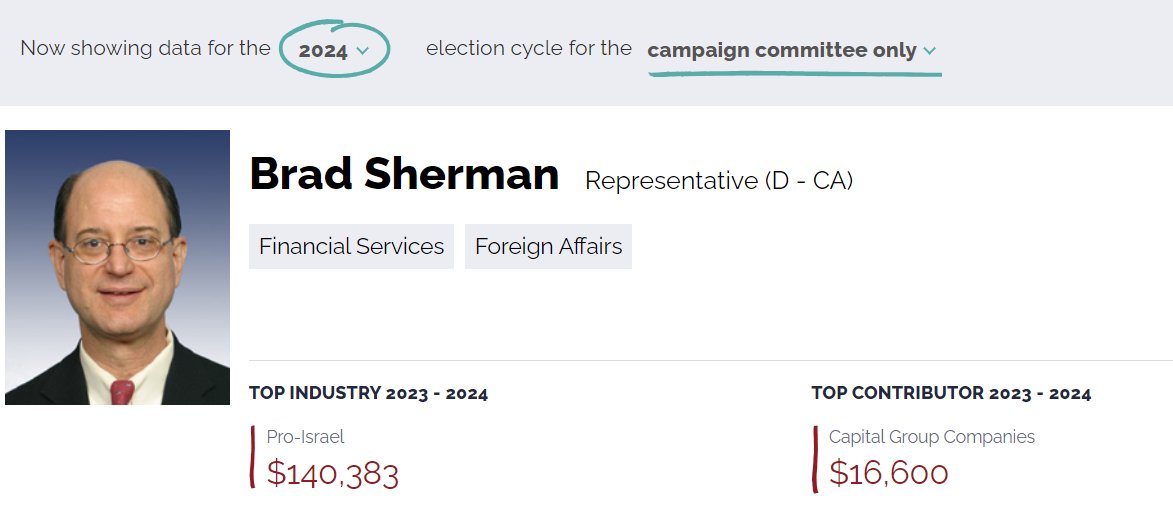The width and height of the screenshot is (1173, 523).
Task: Click the "TOP CONTRIBUTOR 2023 - 2024" heading
Action: (951, 394)
